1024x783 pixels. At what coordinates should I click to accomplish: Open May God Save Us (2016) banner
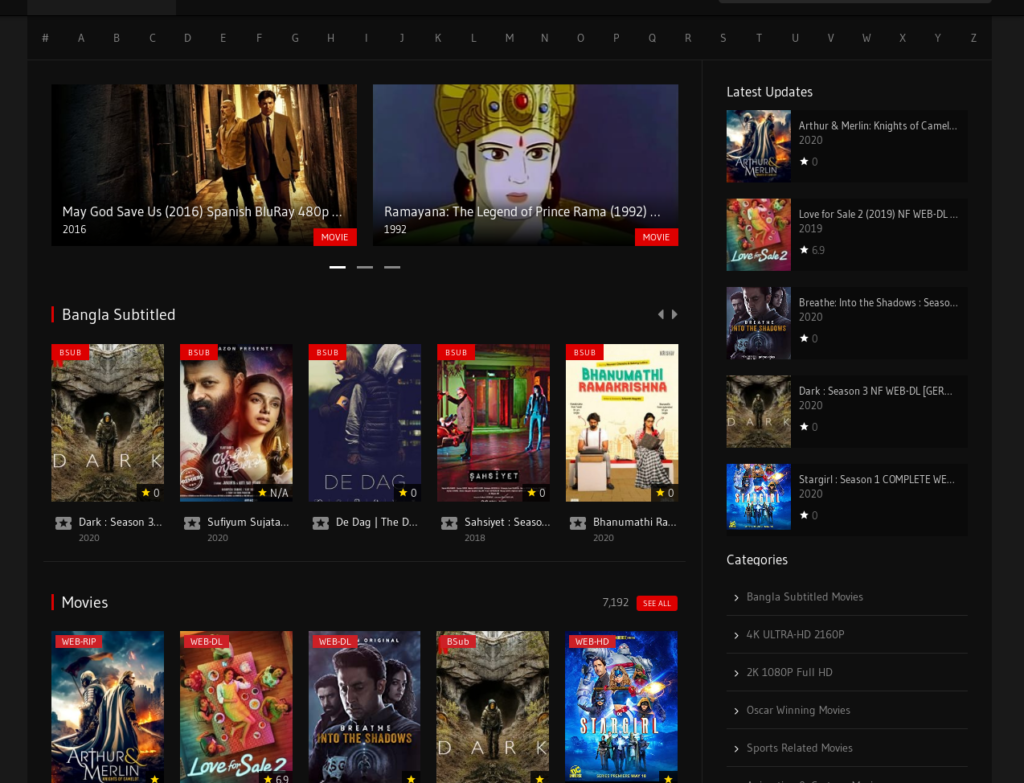pyautogui.click(x=204, y=165)
